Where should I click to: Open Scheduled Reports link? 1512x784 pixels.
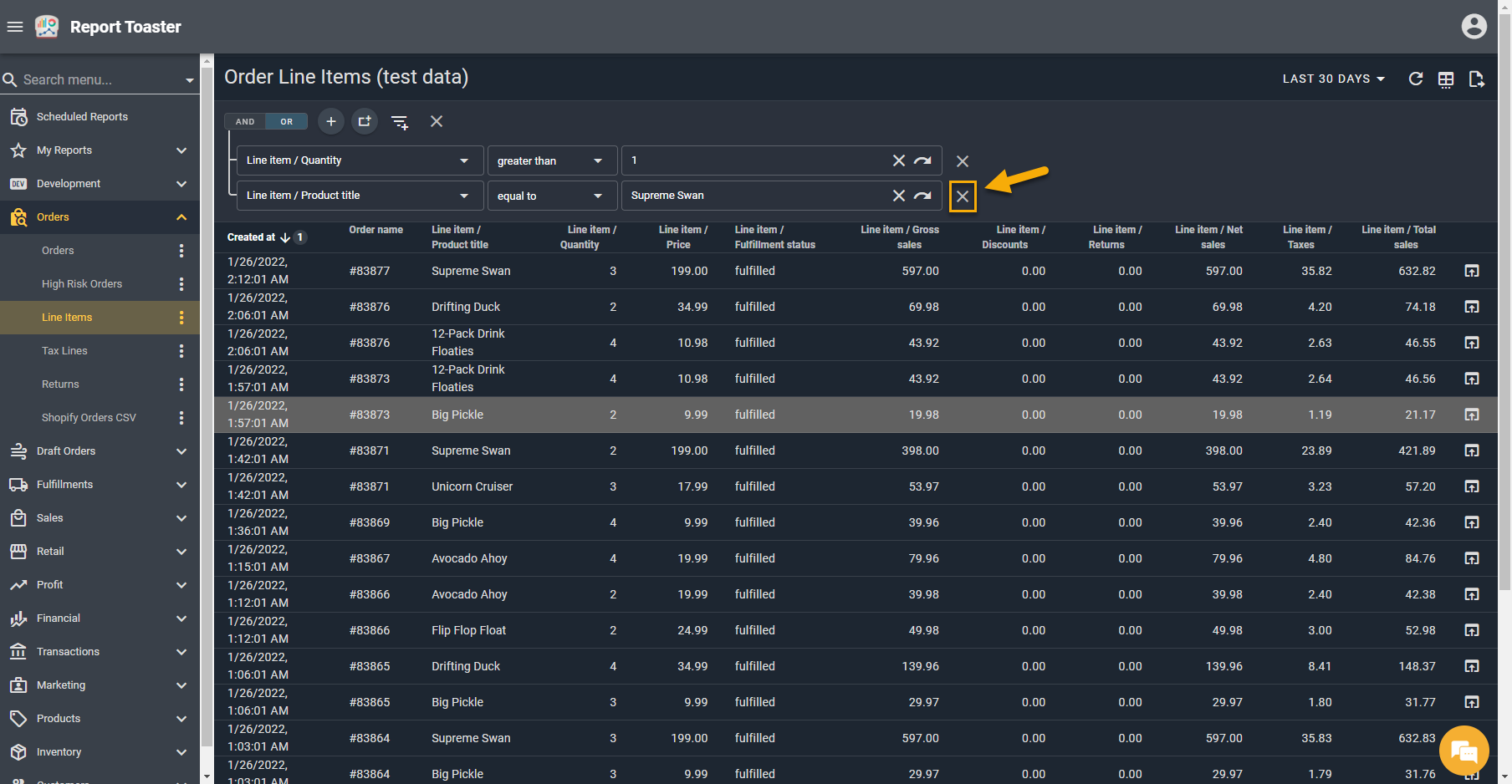[82, 117]
